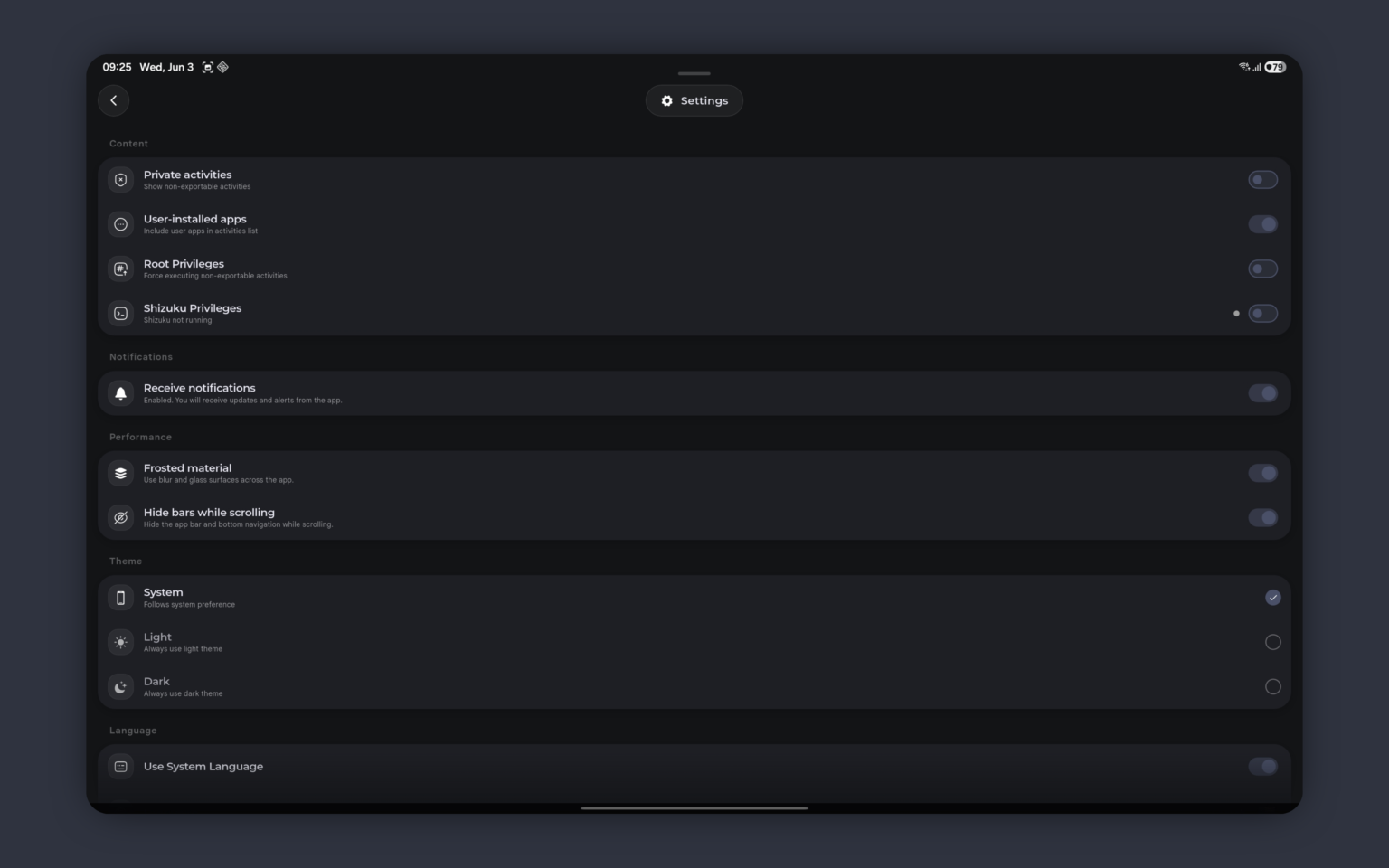Toggle Root Privileges switch on
Image resolution: width=1389 pixels, height=868 pixels.
tap(1262, 269)
